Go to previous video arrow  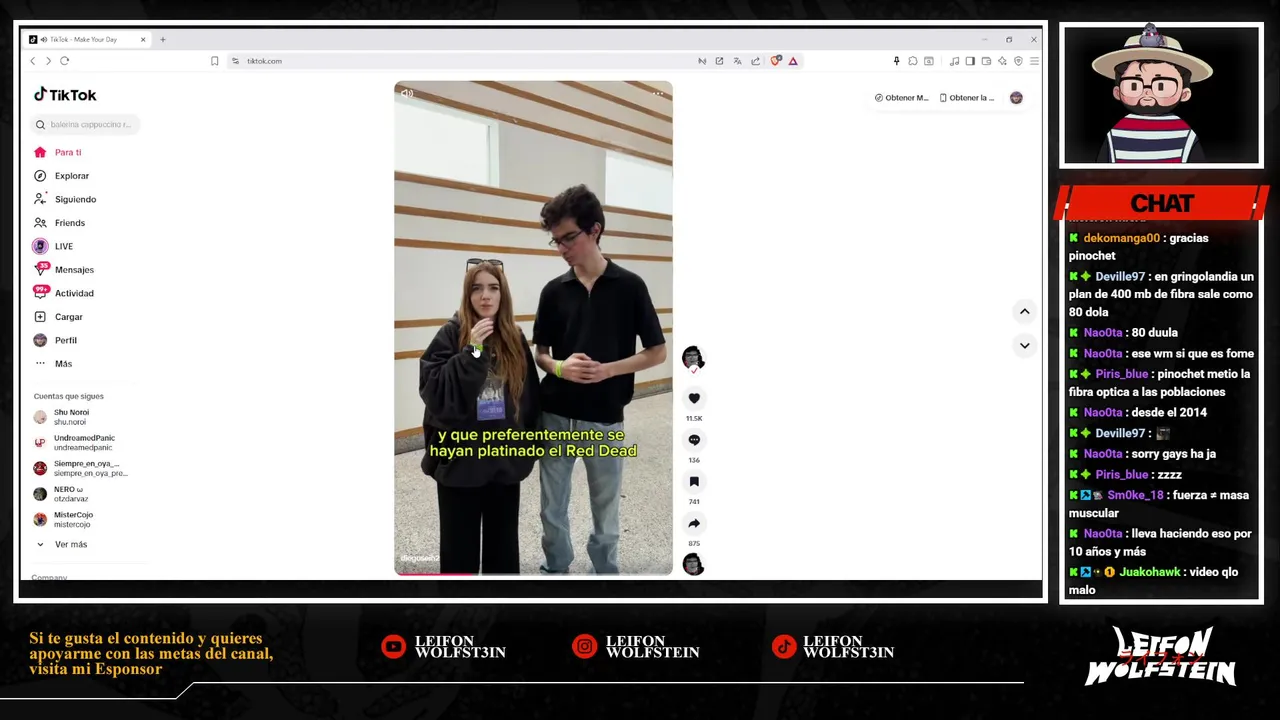[1024, 312]
